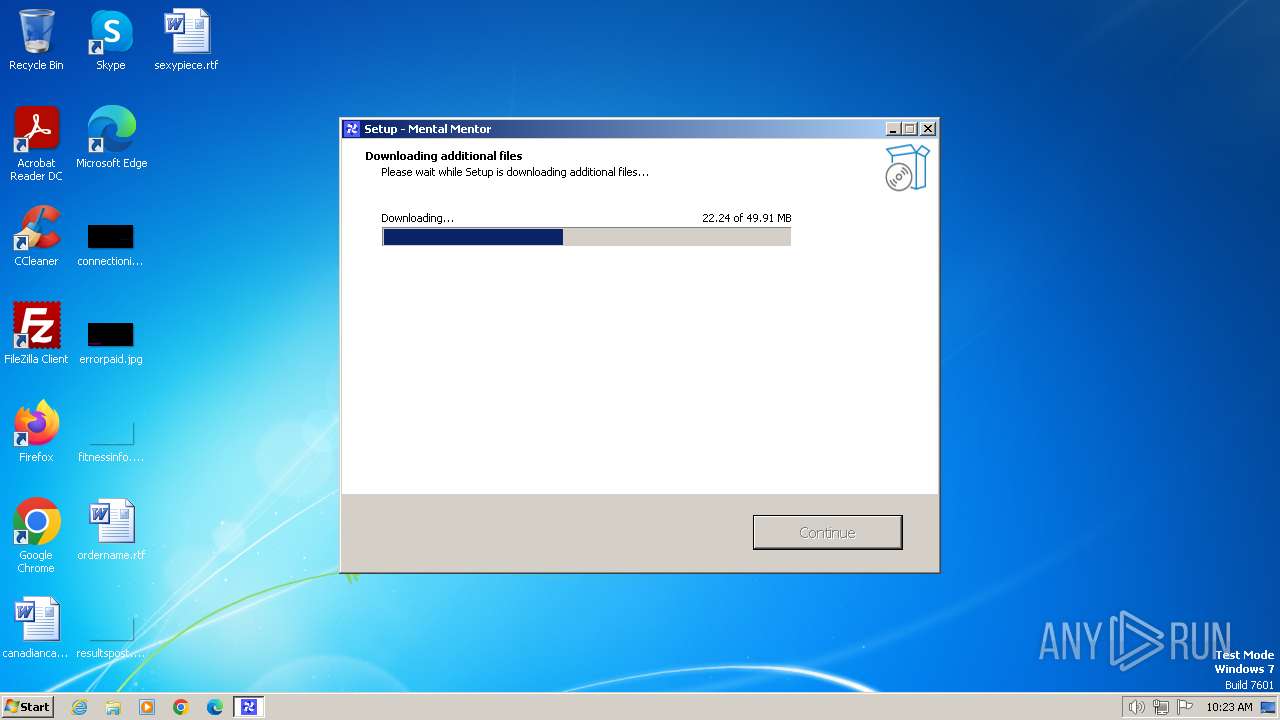The width and height of the screenshot is (1280, 720).
Task: Open Windows Media Player taskbar icon
Action: [147, 707]
